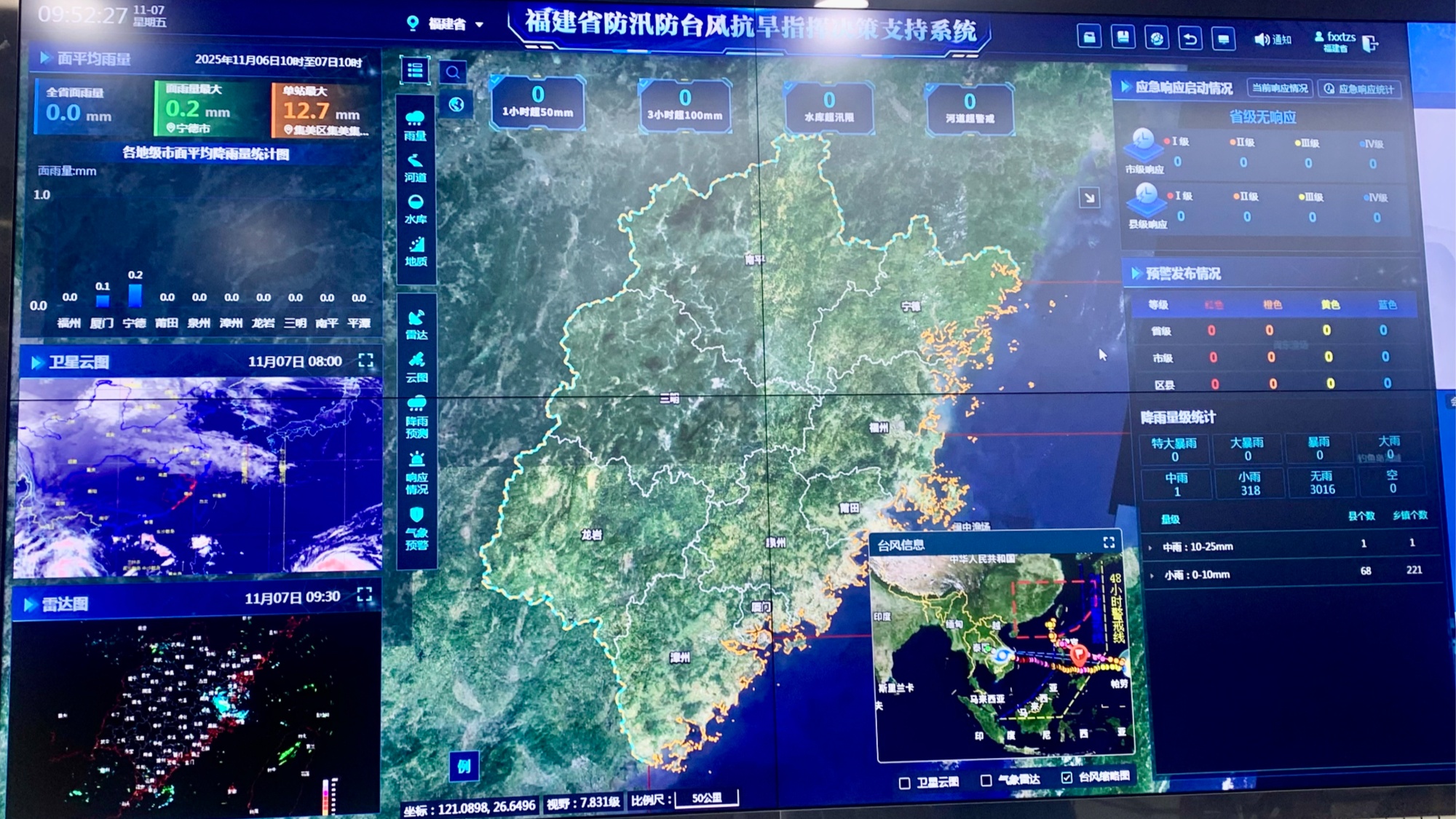The width and height of the screenshot is (1456, 819).
Task: Open the 福建省 region dropdown
Action: tap(447, 24)
